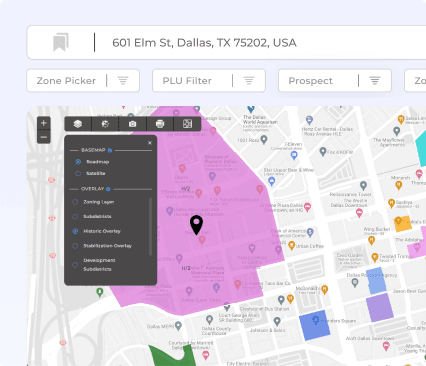Click the purple zoned parcel
Viewport: 426px width, 366px height.
380,307
